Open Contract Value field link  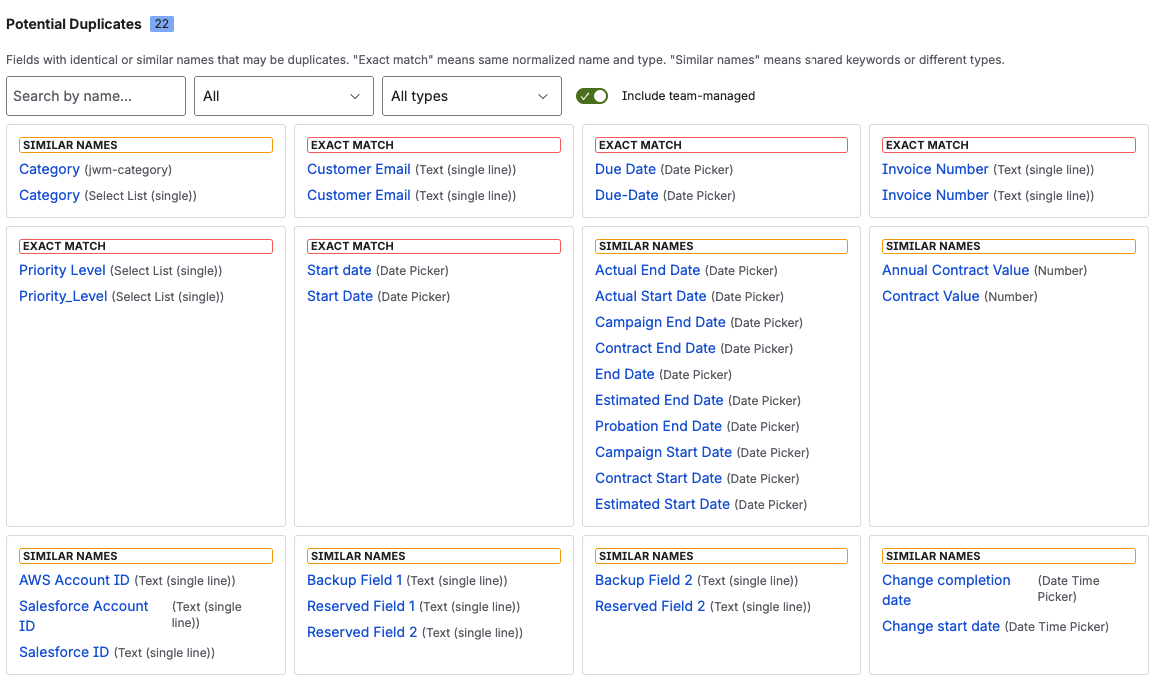(930, 296)
